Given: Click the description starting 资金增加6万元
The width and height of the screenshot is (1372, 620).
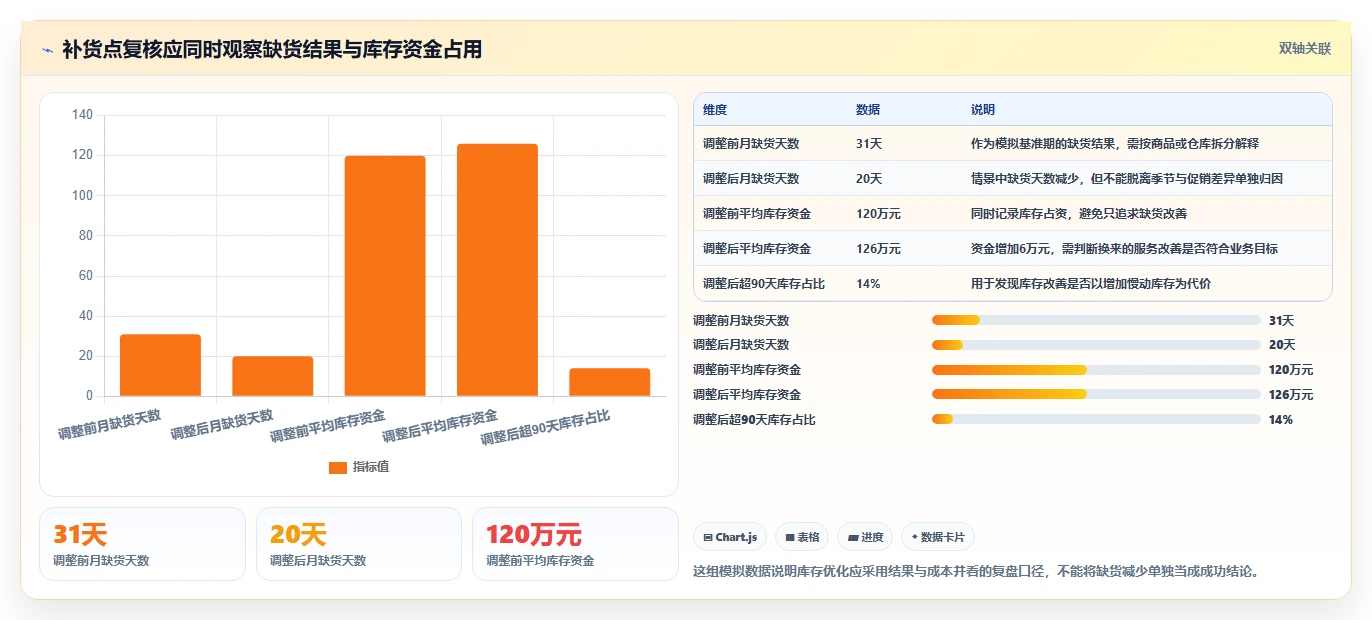Looking at the screenshot, I should point(1124,249).
